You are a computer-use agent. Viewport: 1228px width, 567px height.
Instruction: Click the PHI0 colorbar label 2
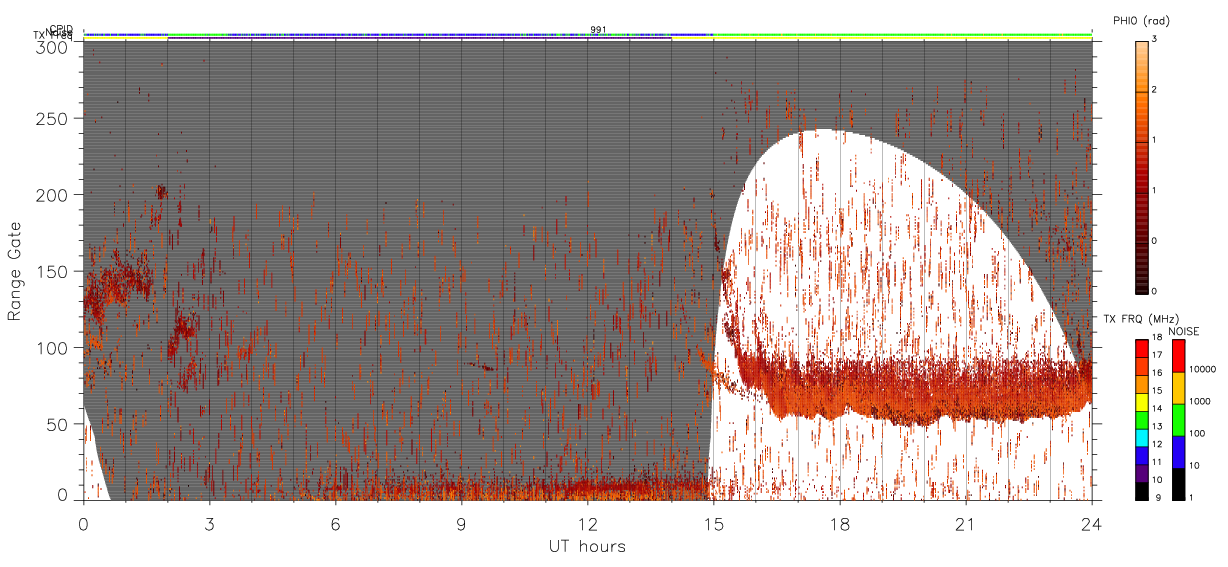1156,90
